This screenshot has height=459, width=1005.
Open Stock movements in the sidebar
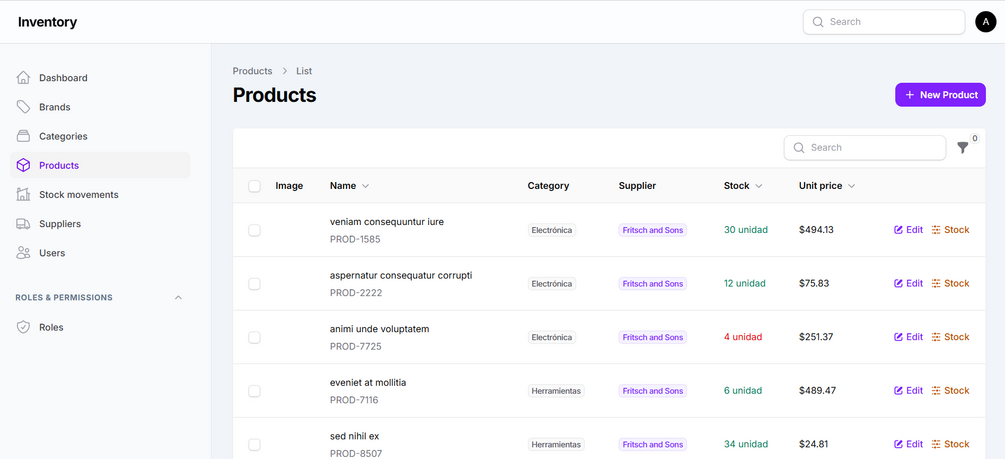pos(100,194)
